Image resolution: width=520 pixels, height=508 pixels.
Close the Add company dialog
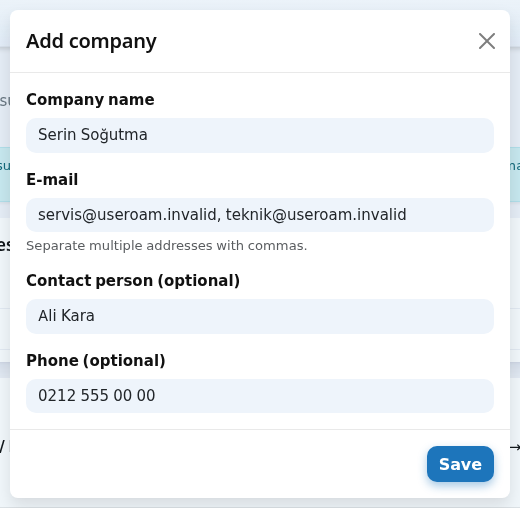coord(487,41)
